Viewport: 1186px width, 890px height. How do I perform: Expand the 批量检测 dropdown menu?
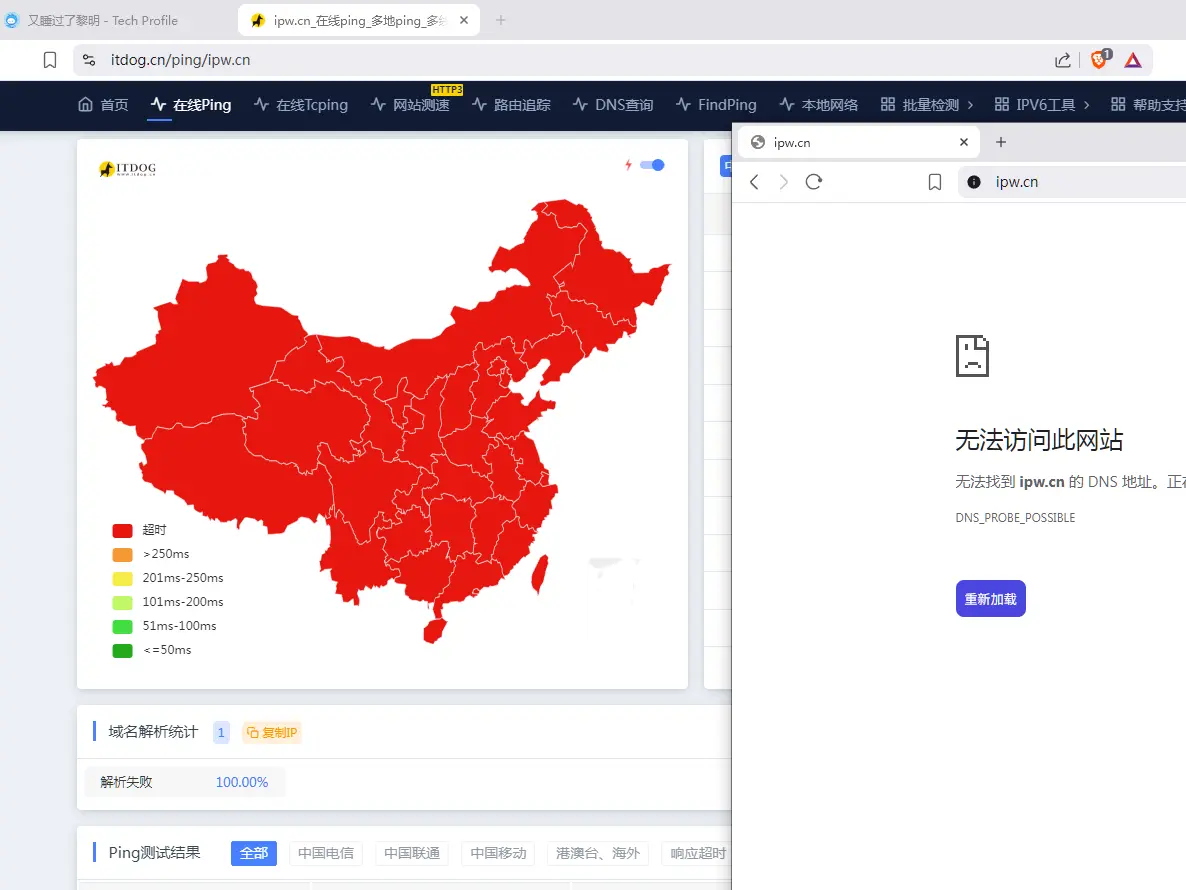coord(927,105)
